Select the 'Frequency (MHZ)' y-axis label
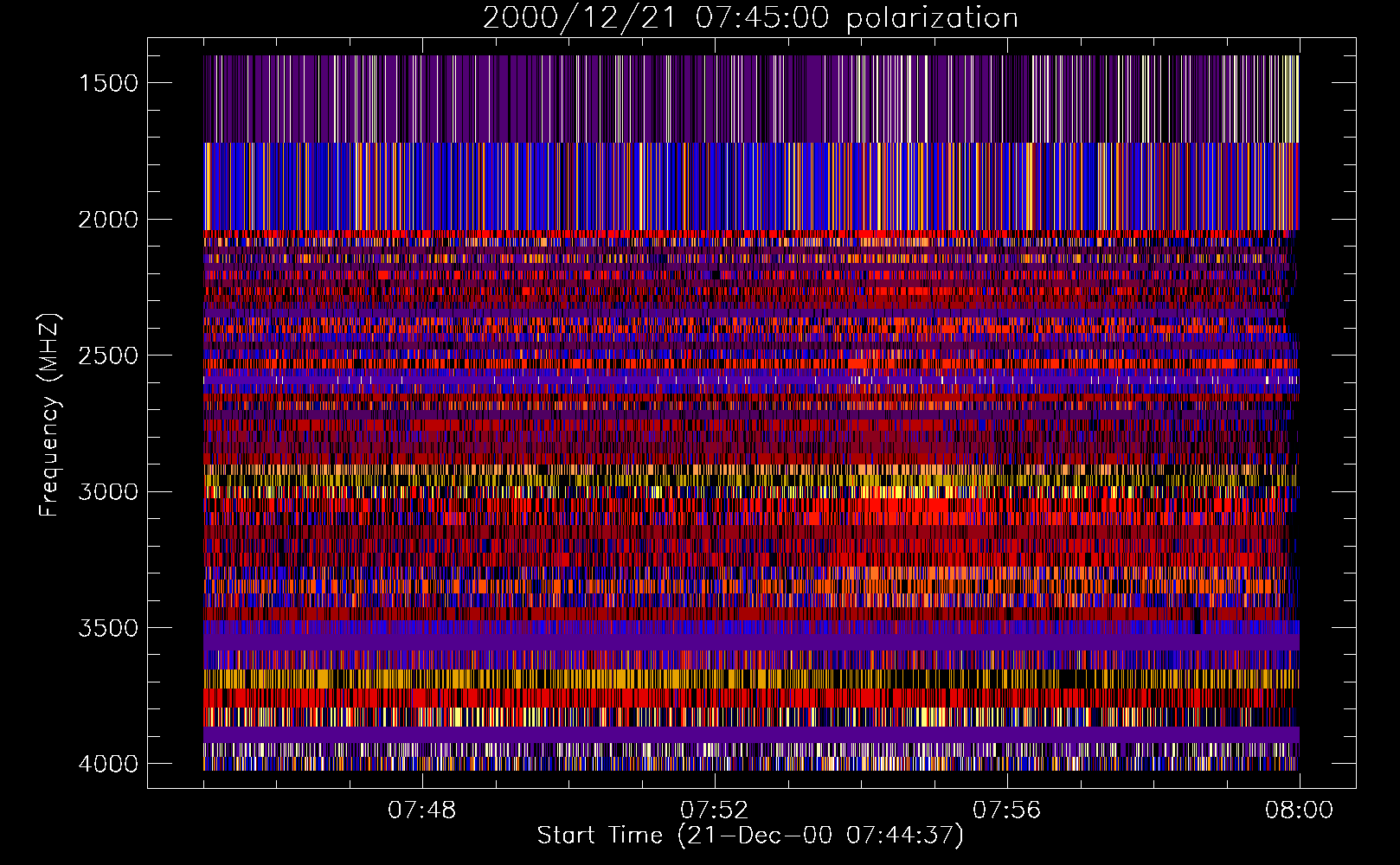This screenshot has width=1400, height=865. click(x=50, y=415)
